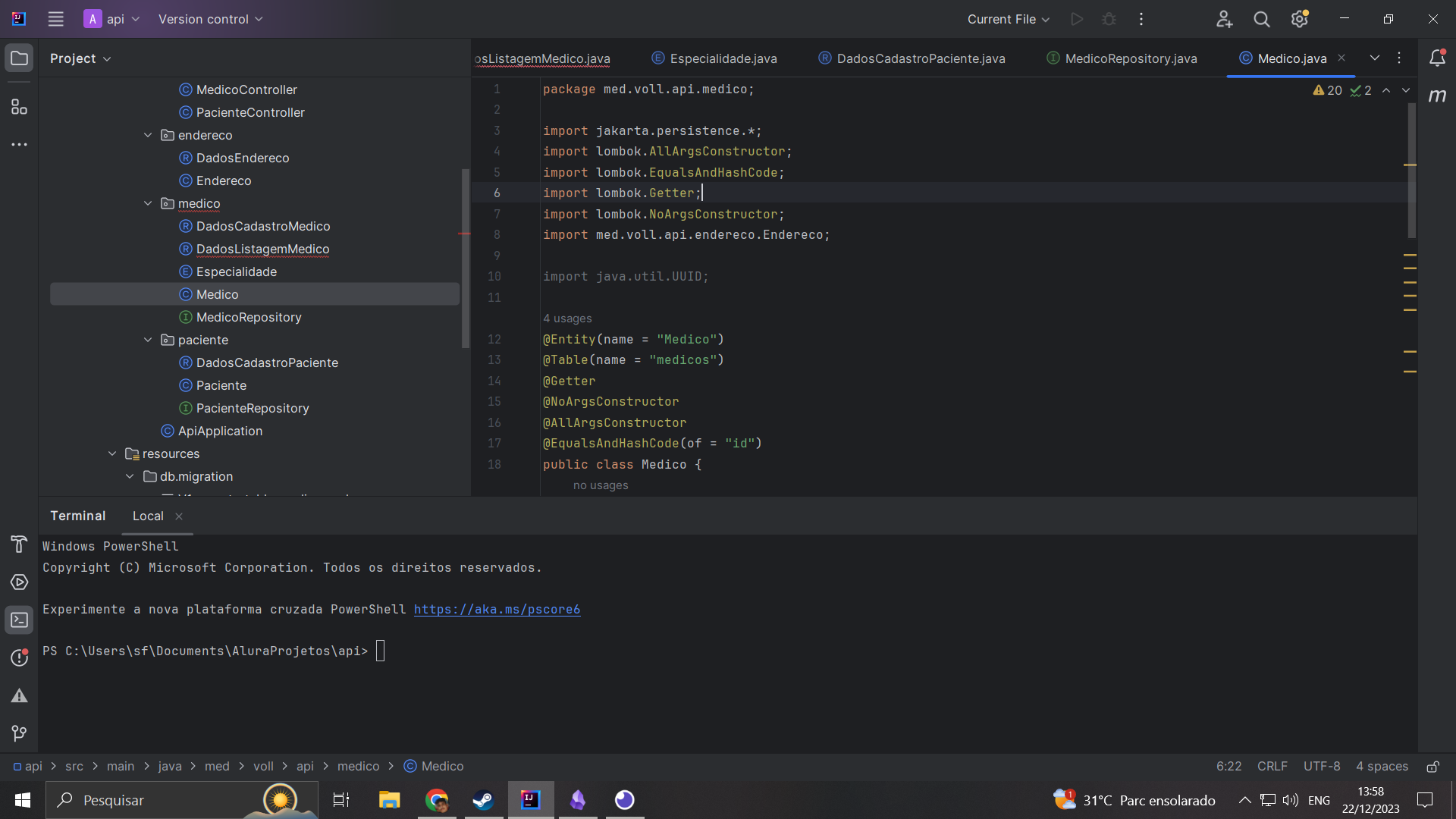The width and height of the screenshot is (1456, 819).
Task: Open the Git branches tool window
Action: pyautogui.click(x=19, y=733)
